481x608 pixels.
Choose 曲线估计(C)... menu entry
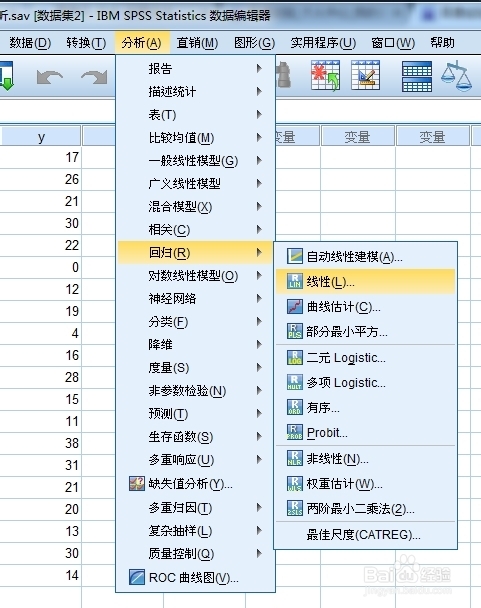[x=365, y=306]
